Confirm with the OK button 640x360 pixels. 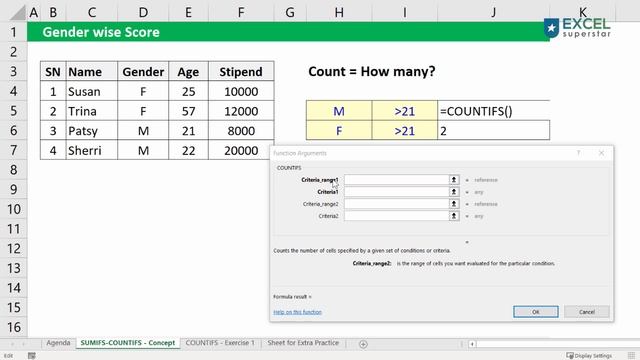tap(536, 312)
